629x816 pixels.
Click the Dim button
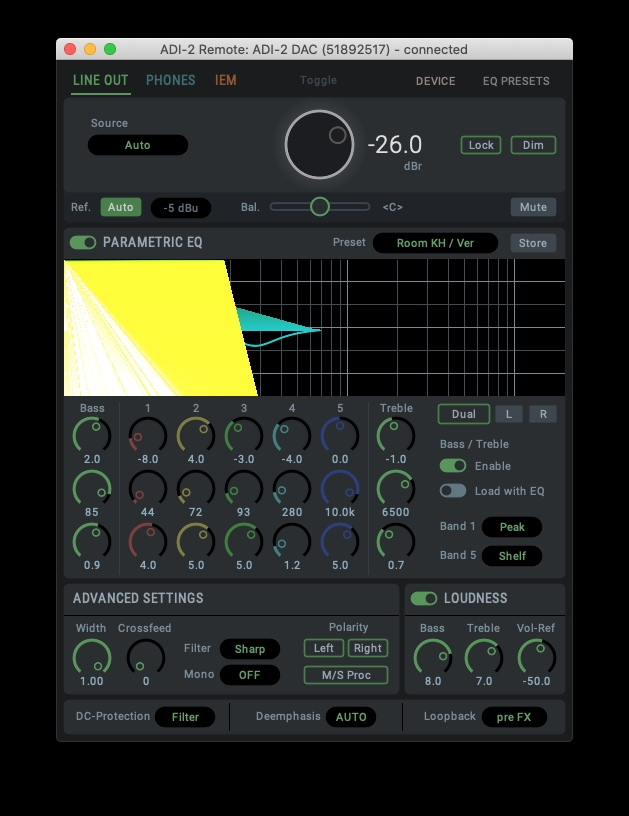click(533, 145)
